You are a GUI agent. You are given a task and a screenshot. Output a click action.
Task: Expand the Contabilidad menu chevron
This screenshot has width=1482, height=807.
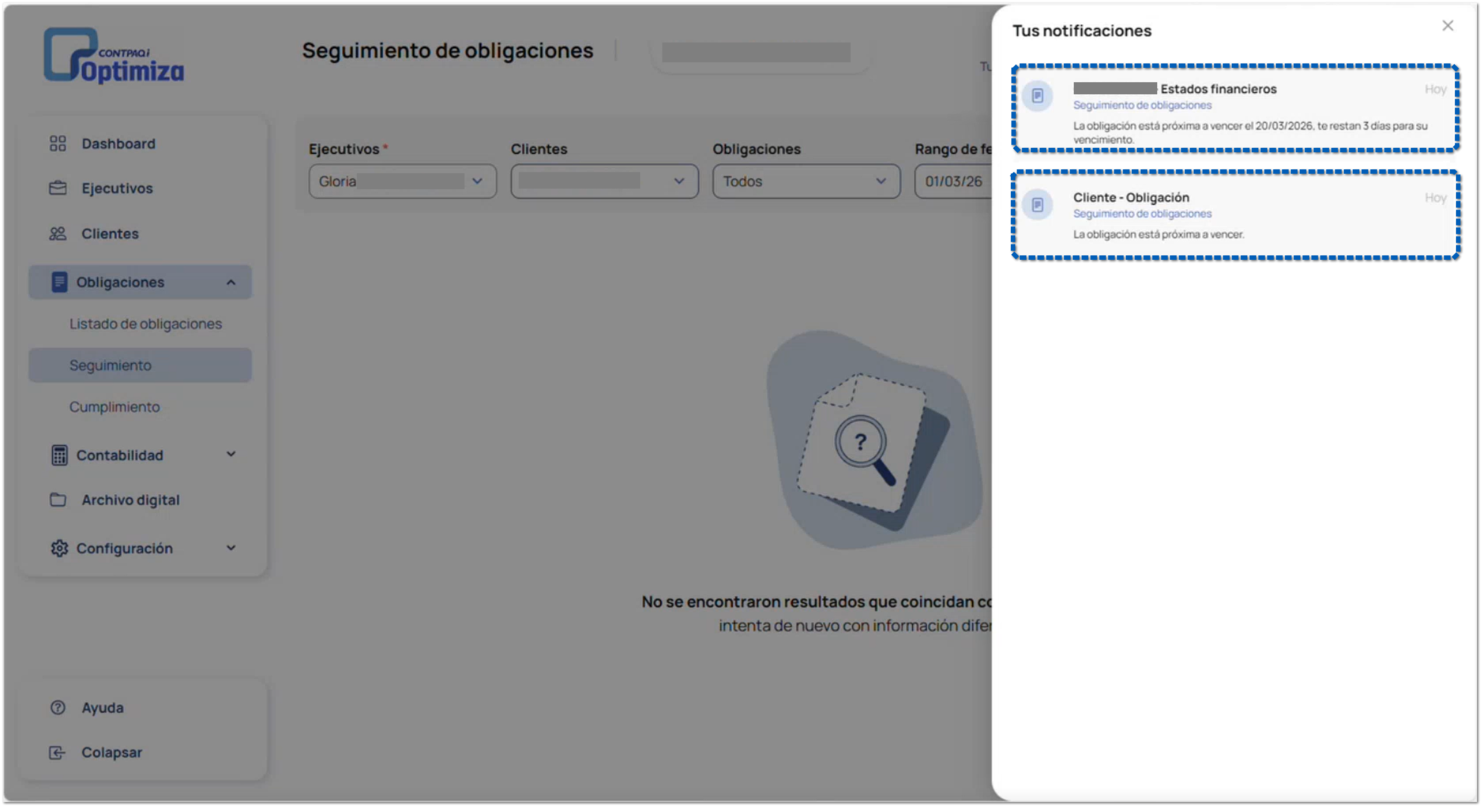(231, 455)
